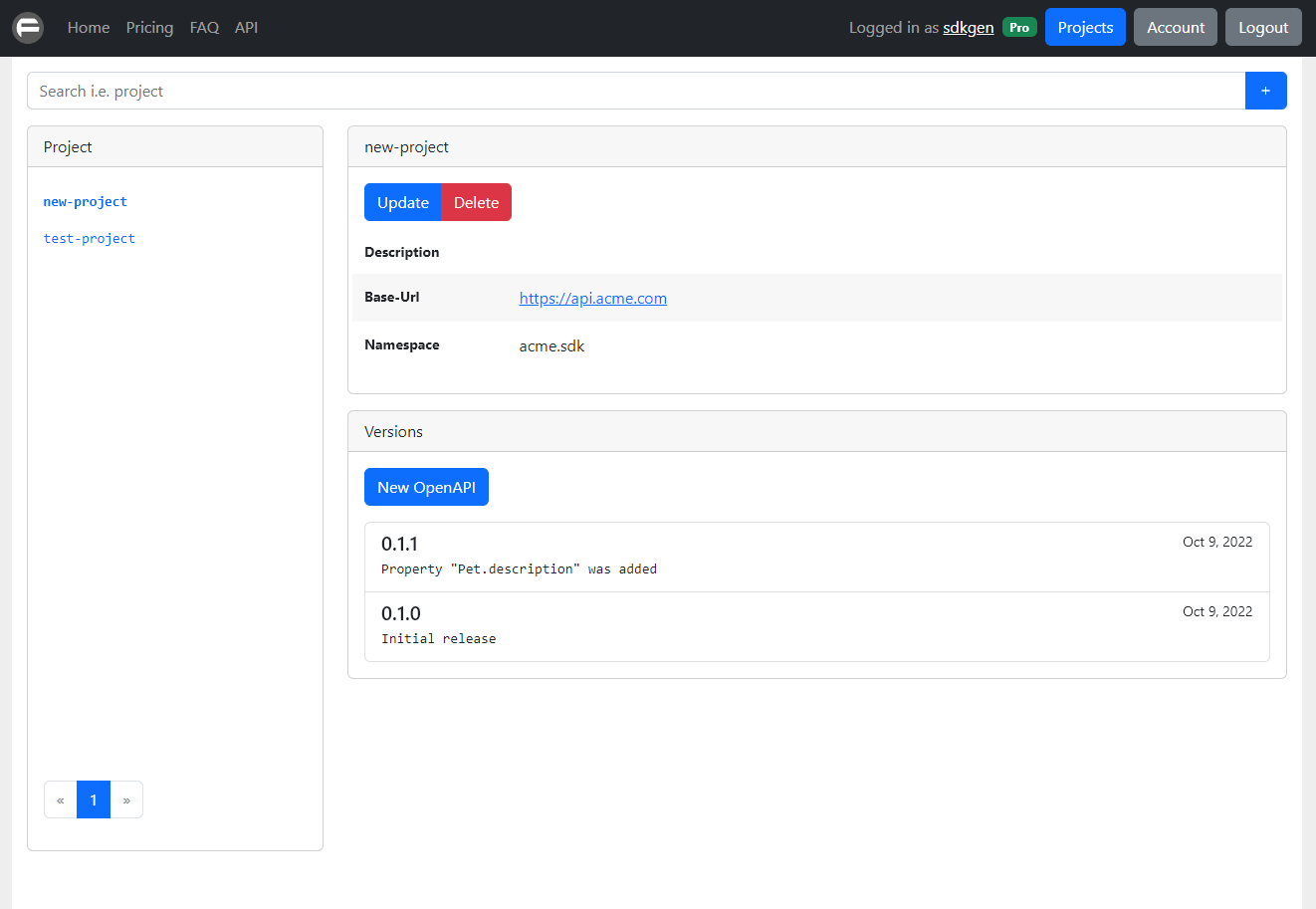The image size is (1316, 909).
Task: Click the Base-Url label
Action: [392, 297]
